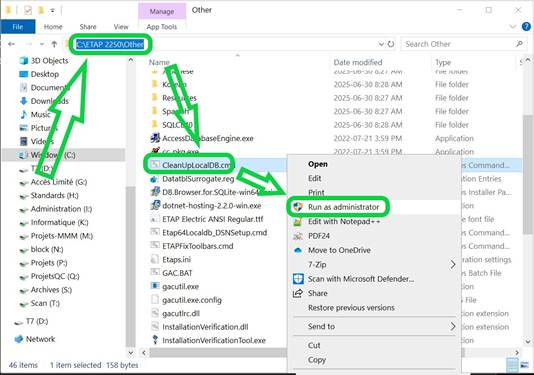Select gacutil.exe.config file
534x375 pixels.
pyautogui.click(x=192, y=300)
